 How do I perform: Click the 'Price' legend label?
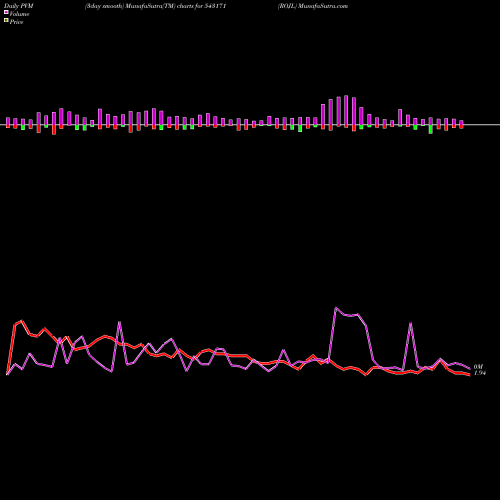pos(16,22)
